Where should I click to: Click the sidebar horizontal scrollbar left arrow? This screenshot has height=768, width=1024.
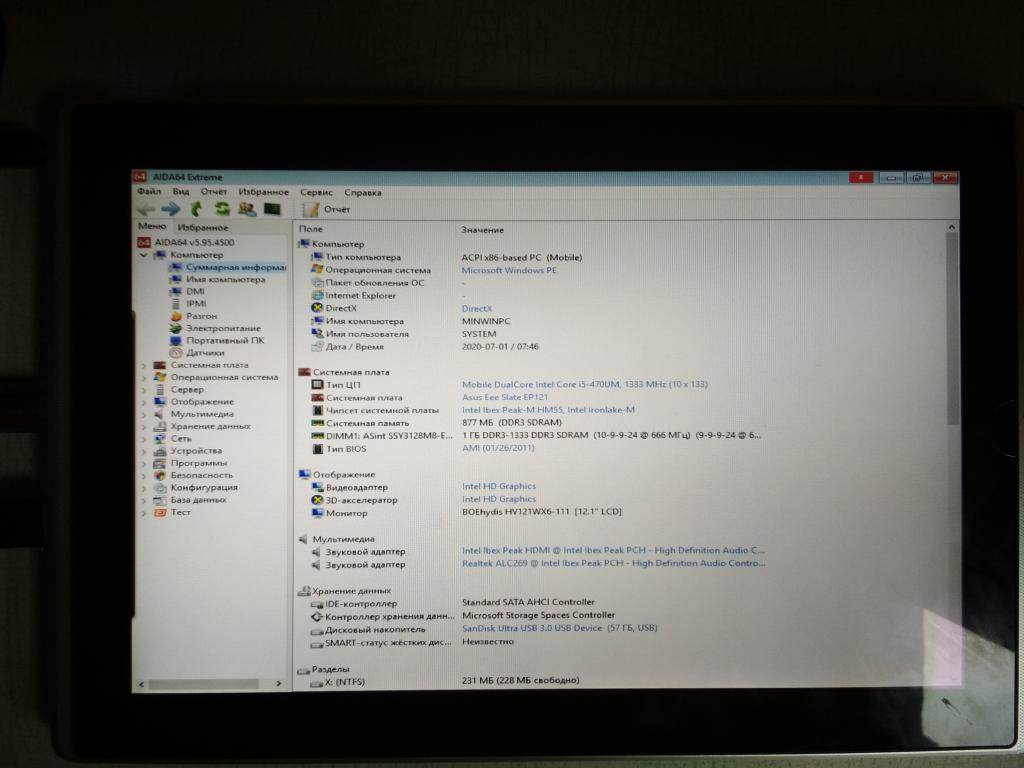tap(142, 684)
